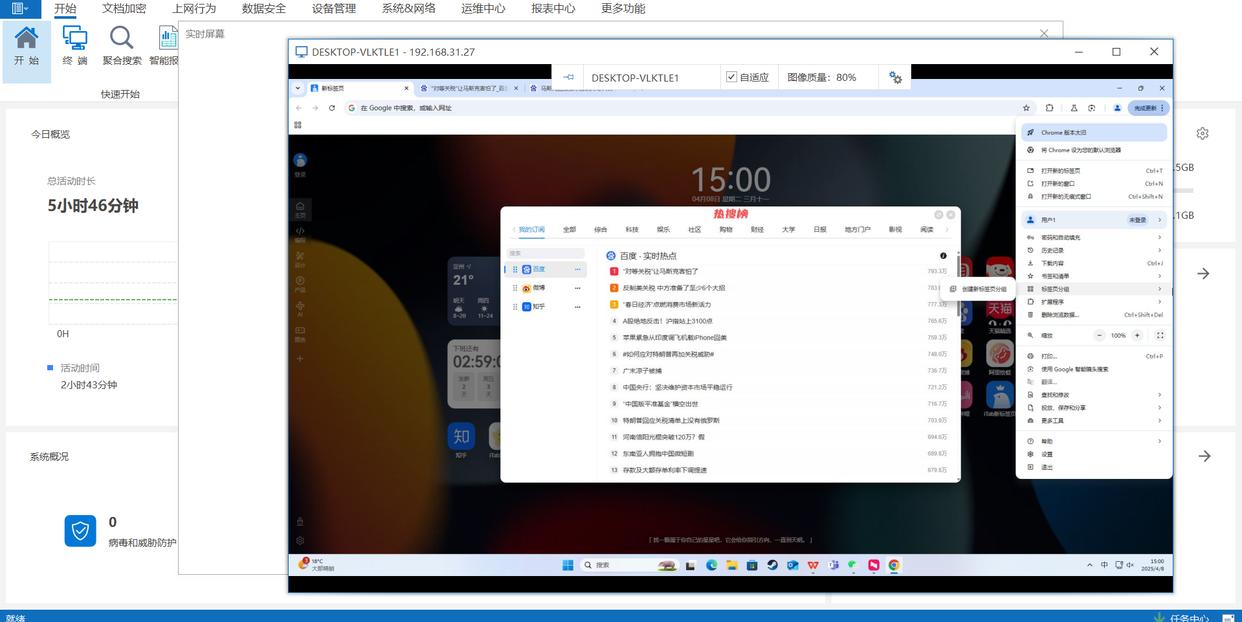Click 创建新标签页分组 submenu item
This screenshot has width=1242, height=622.
tap(979, 289)
